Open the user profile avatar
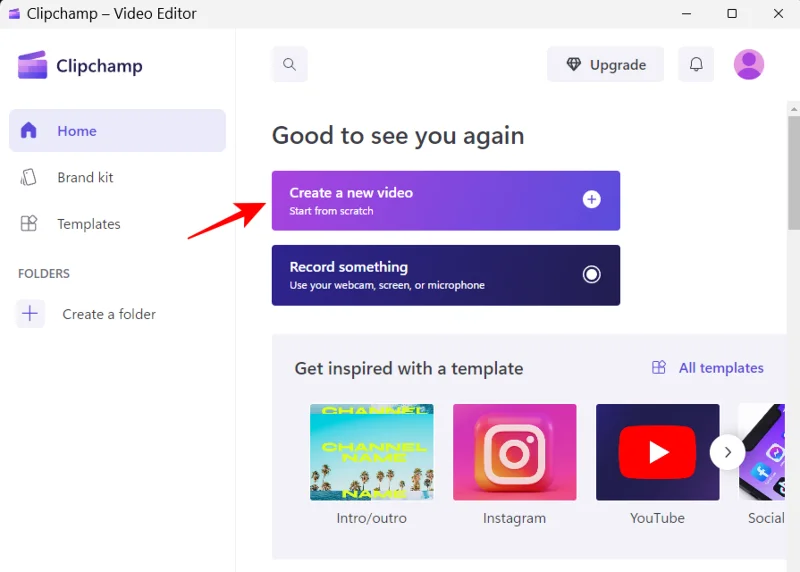 click(748, 64)
